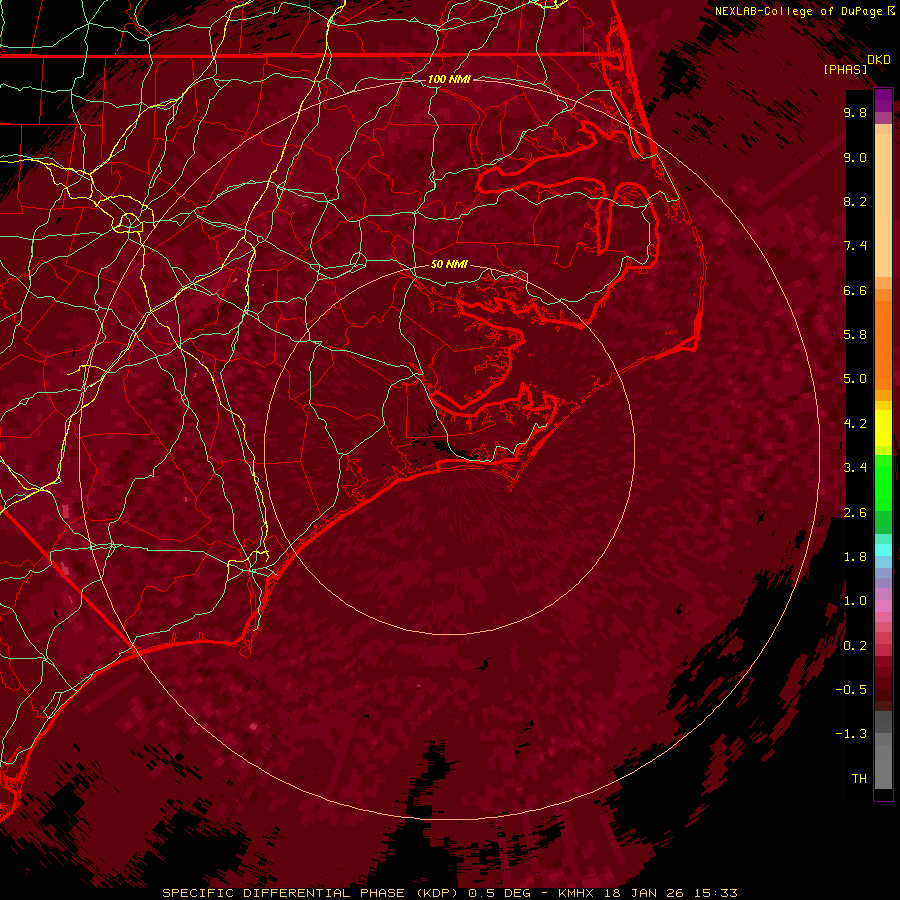This screenshot has height=900, width=900.
Task: Click the 5.0 scale value
Action: 855,379
